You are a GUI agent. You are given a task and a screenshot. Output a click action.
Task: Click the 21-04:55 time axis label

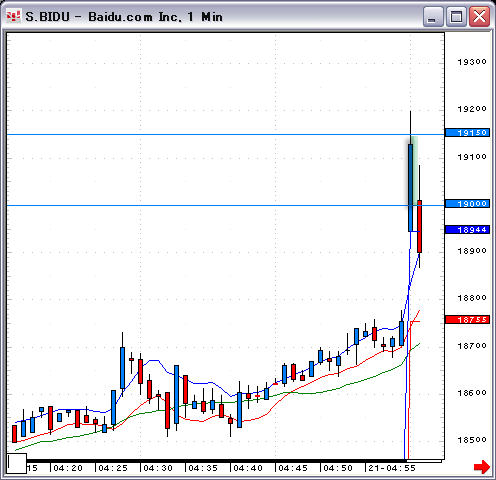392,468
